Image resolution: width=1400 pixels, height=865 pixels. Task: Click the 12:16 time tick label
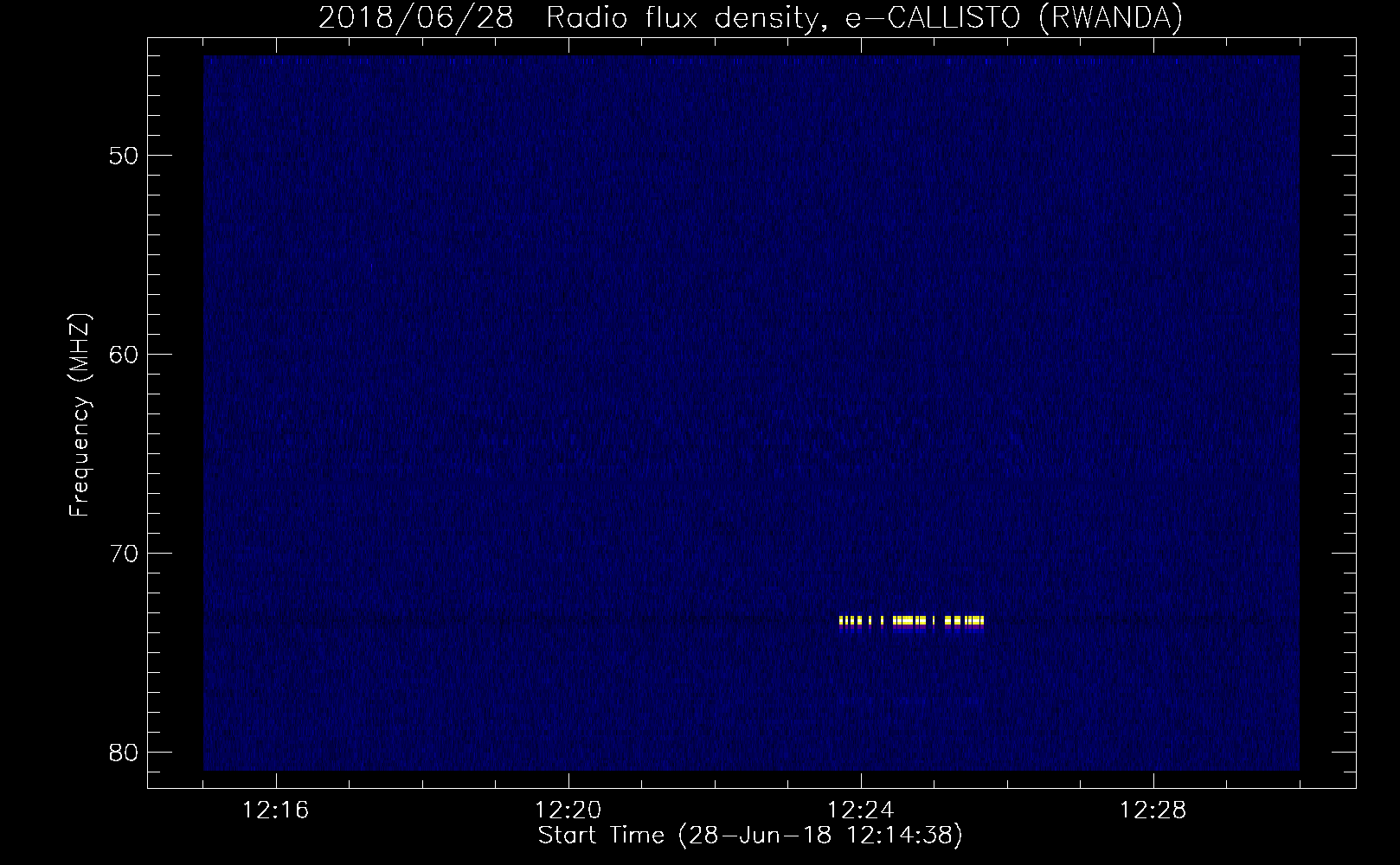276,811
